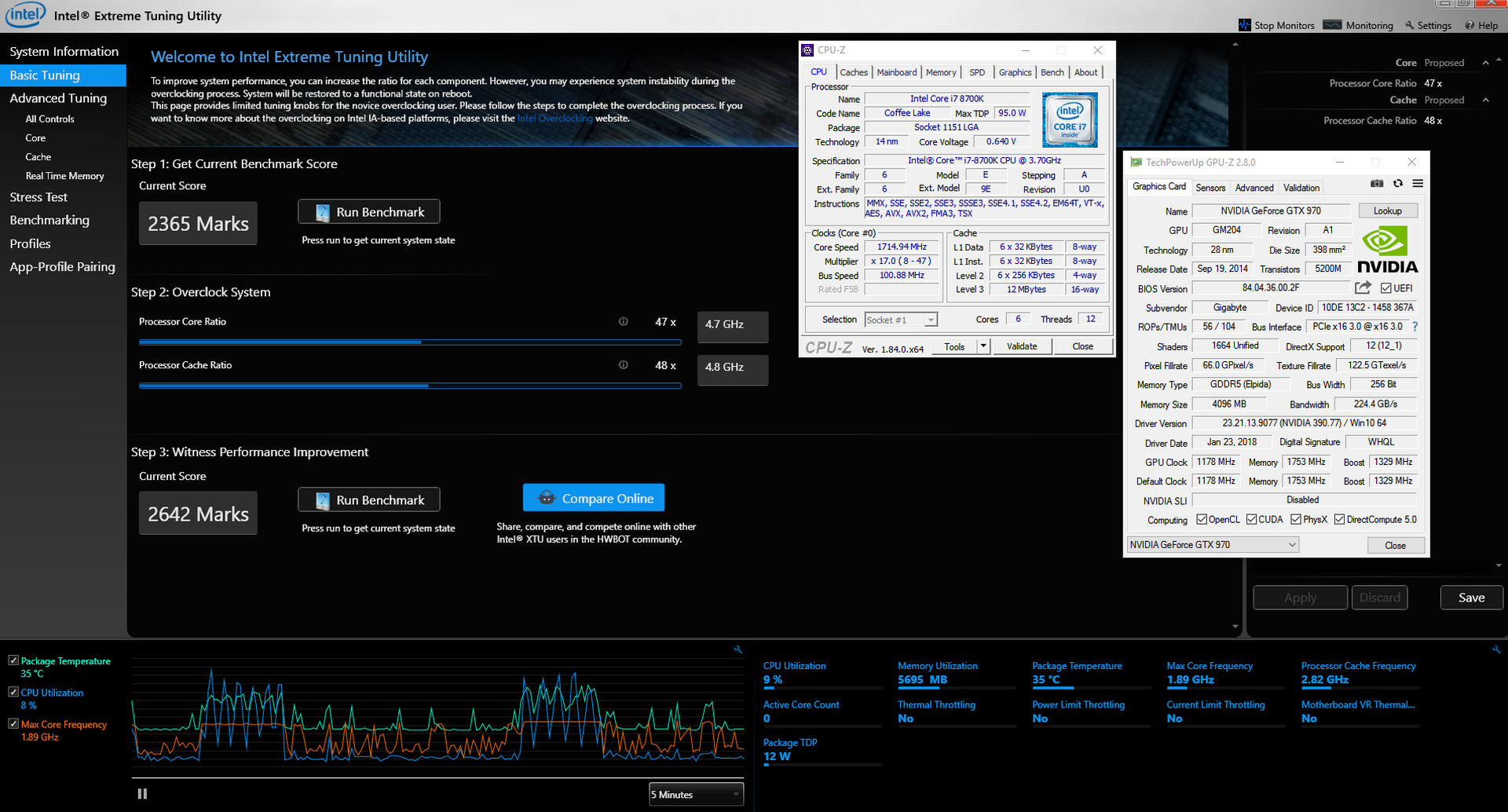The width and height of the screenshot is (1508, 812).
Task: Run Benchmark in Step 1
Action: point(369,212)
